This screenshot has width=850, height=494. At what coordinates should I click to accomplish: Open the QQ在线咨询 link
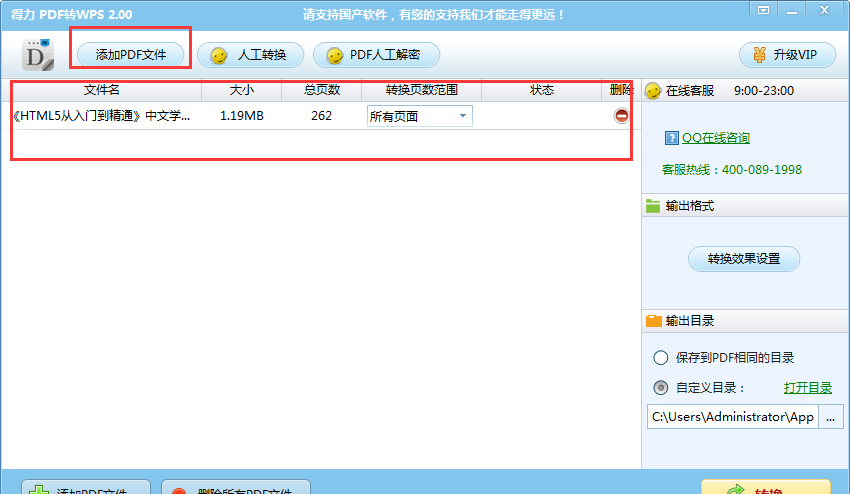(x=716, y=138)
